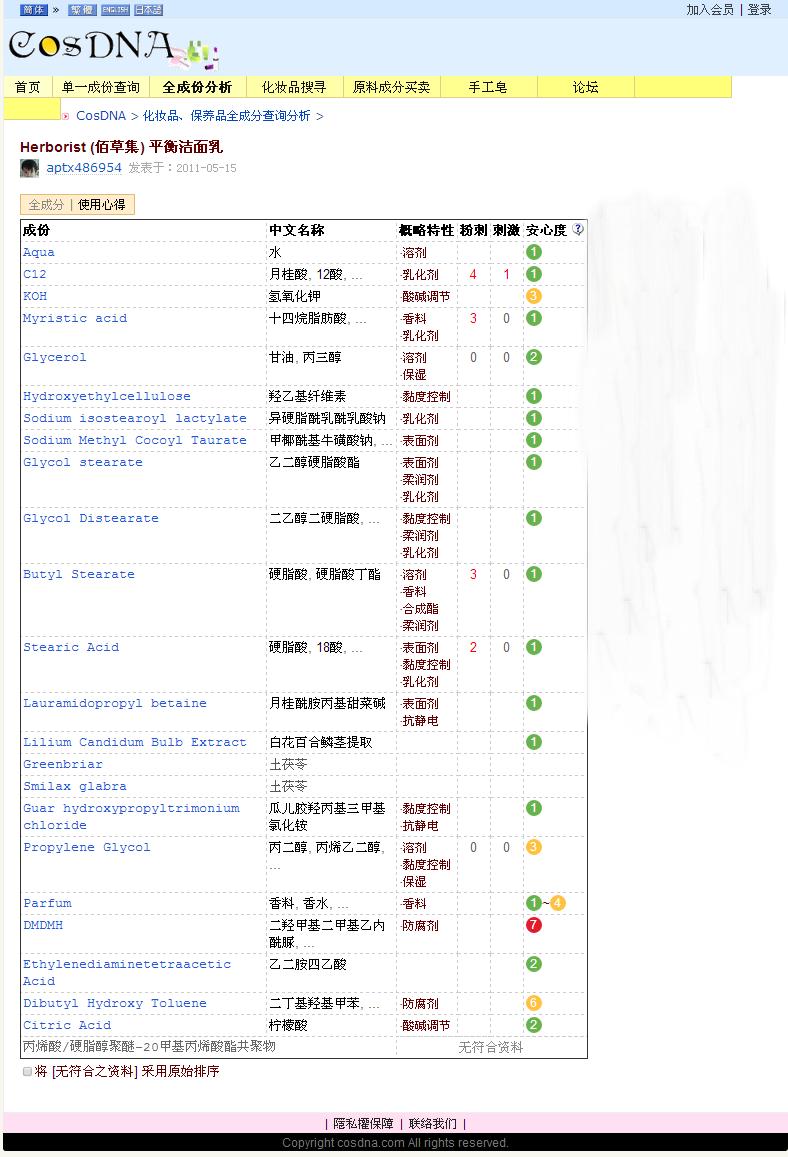Click acne value 4 for C12

click(x=473, y=274)
